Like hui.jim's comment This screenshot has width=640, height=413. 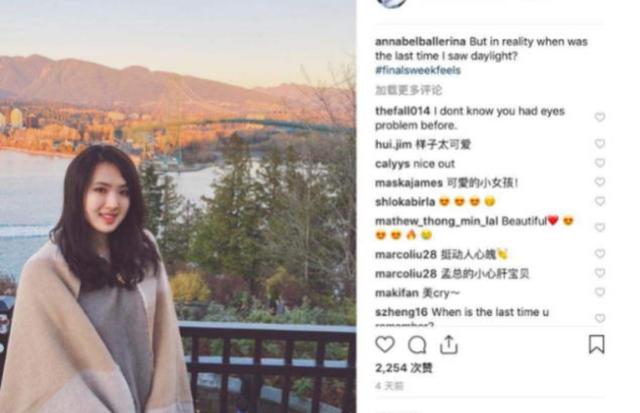[600, 144]
